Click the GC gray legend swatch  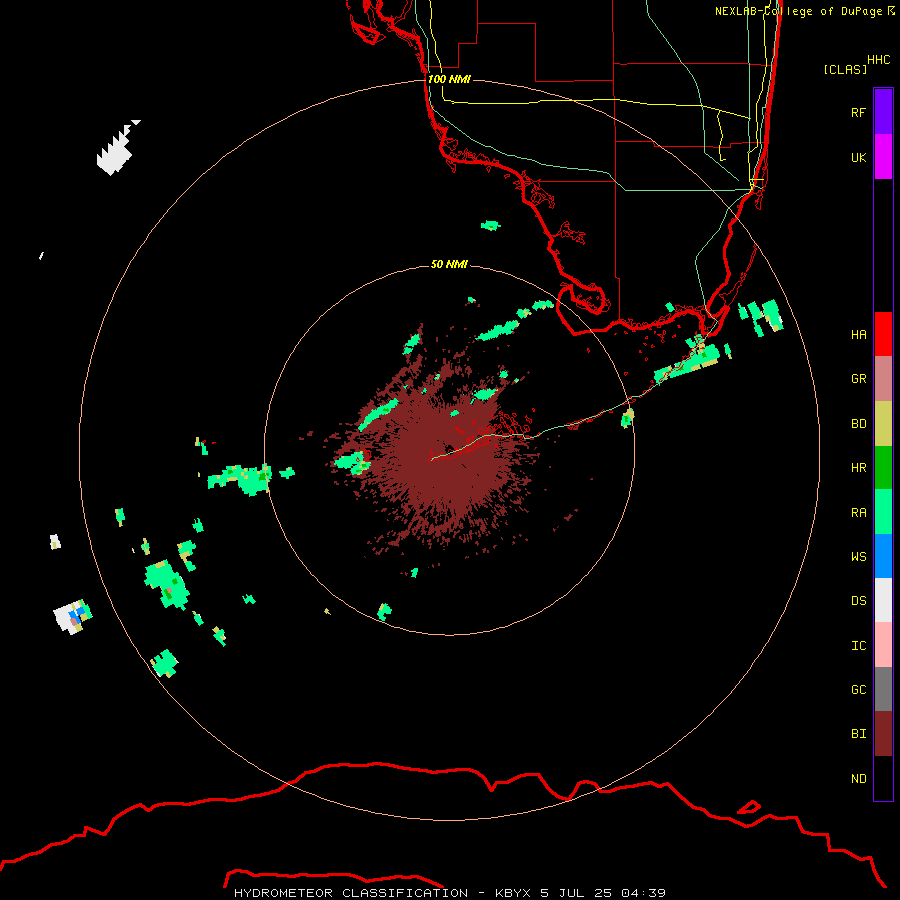883,689
